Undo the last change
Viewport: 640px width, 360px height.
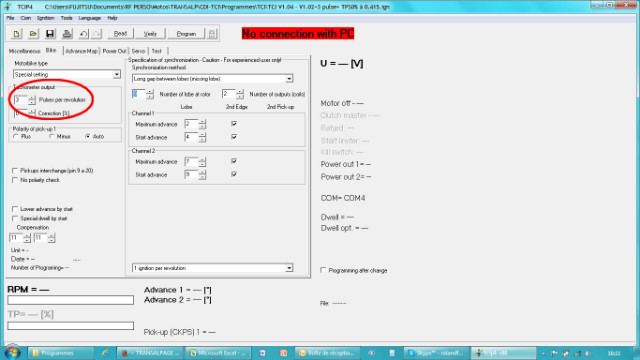point(83,34)
